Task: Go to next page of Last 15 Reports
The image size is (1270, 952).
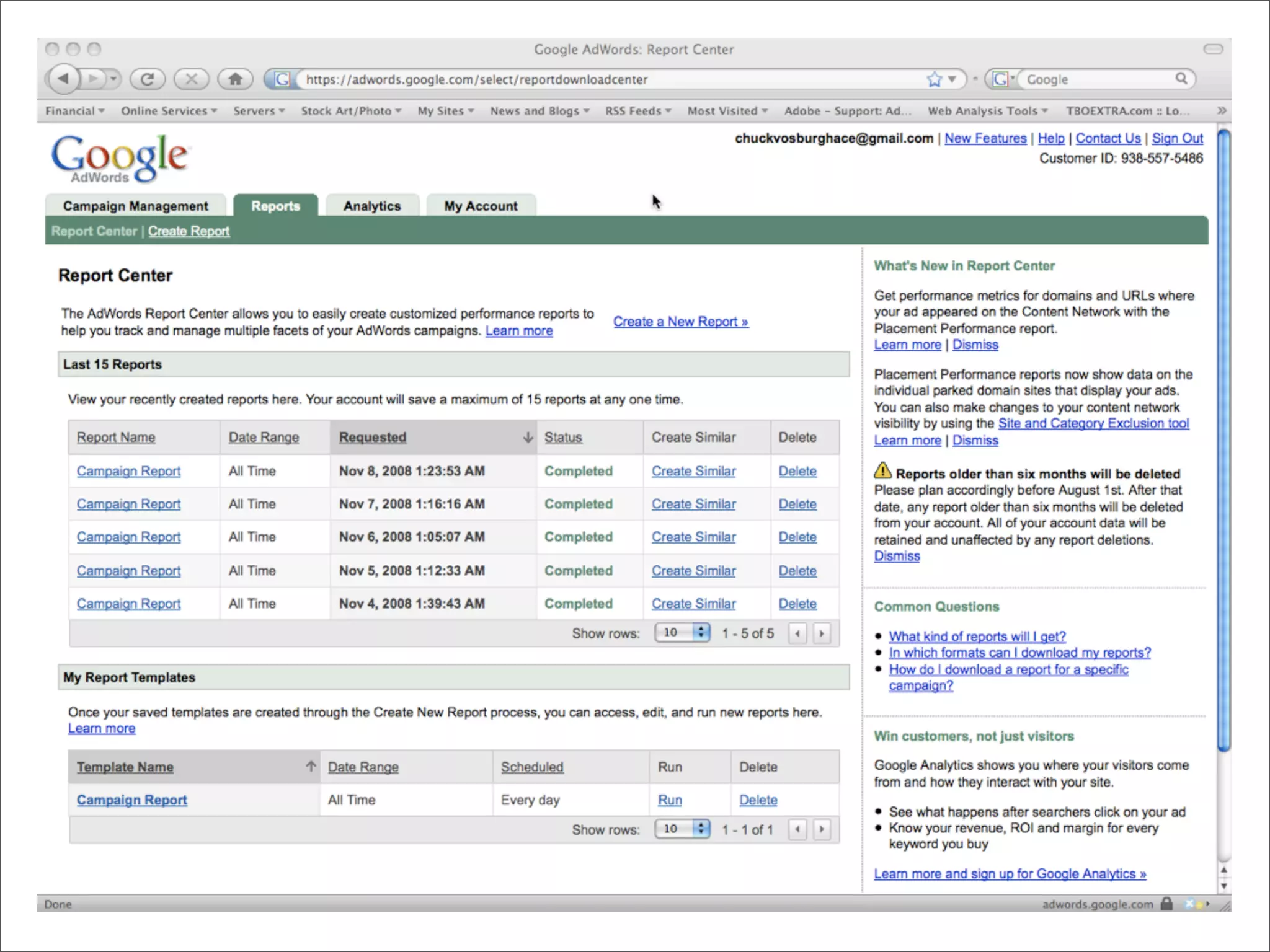Action: point(822,633)
